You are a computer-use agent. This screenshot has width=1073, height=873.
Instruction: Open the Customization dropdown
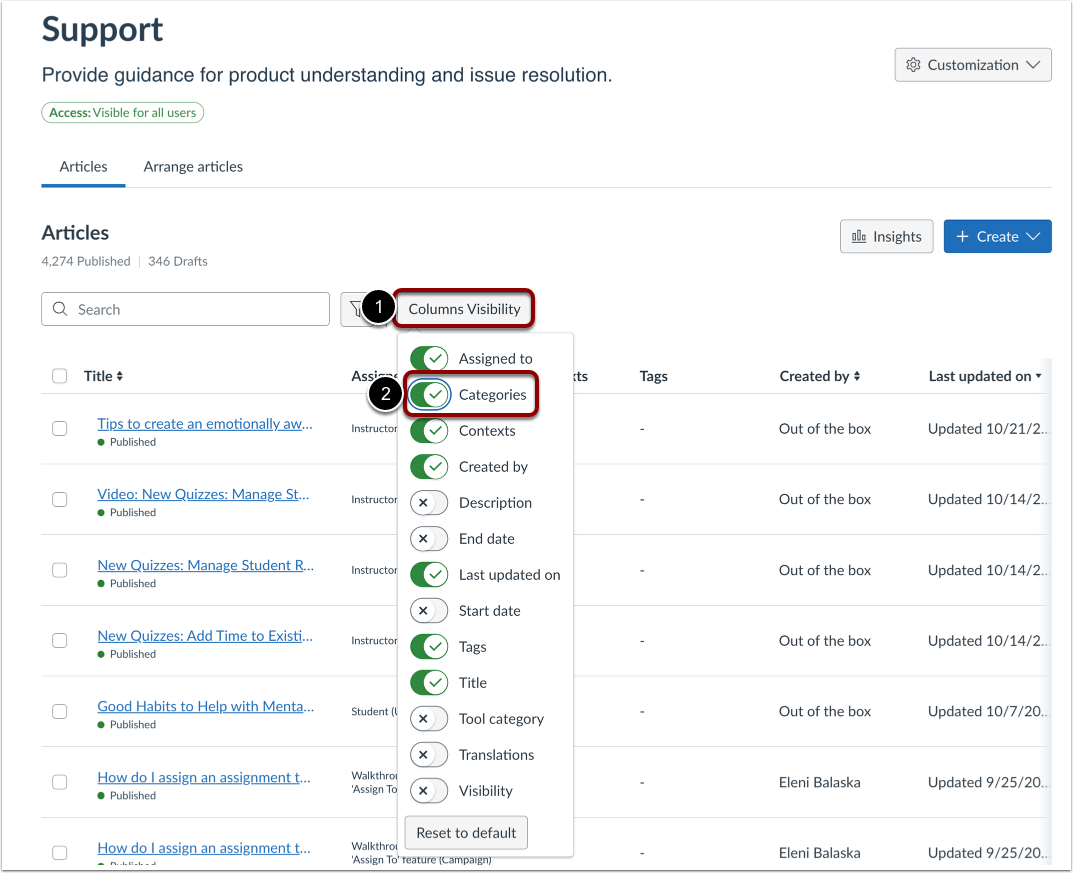click(x=972, y=65)
